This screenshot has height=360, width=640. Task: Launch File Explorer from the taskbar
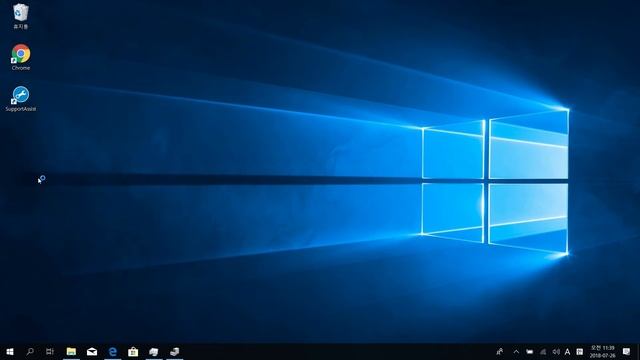point(71,351)
